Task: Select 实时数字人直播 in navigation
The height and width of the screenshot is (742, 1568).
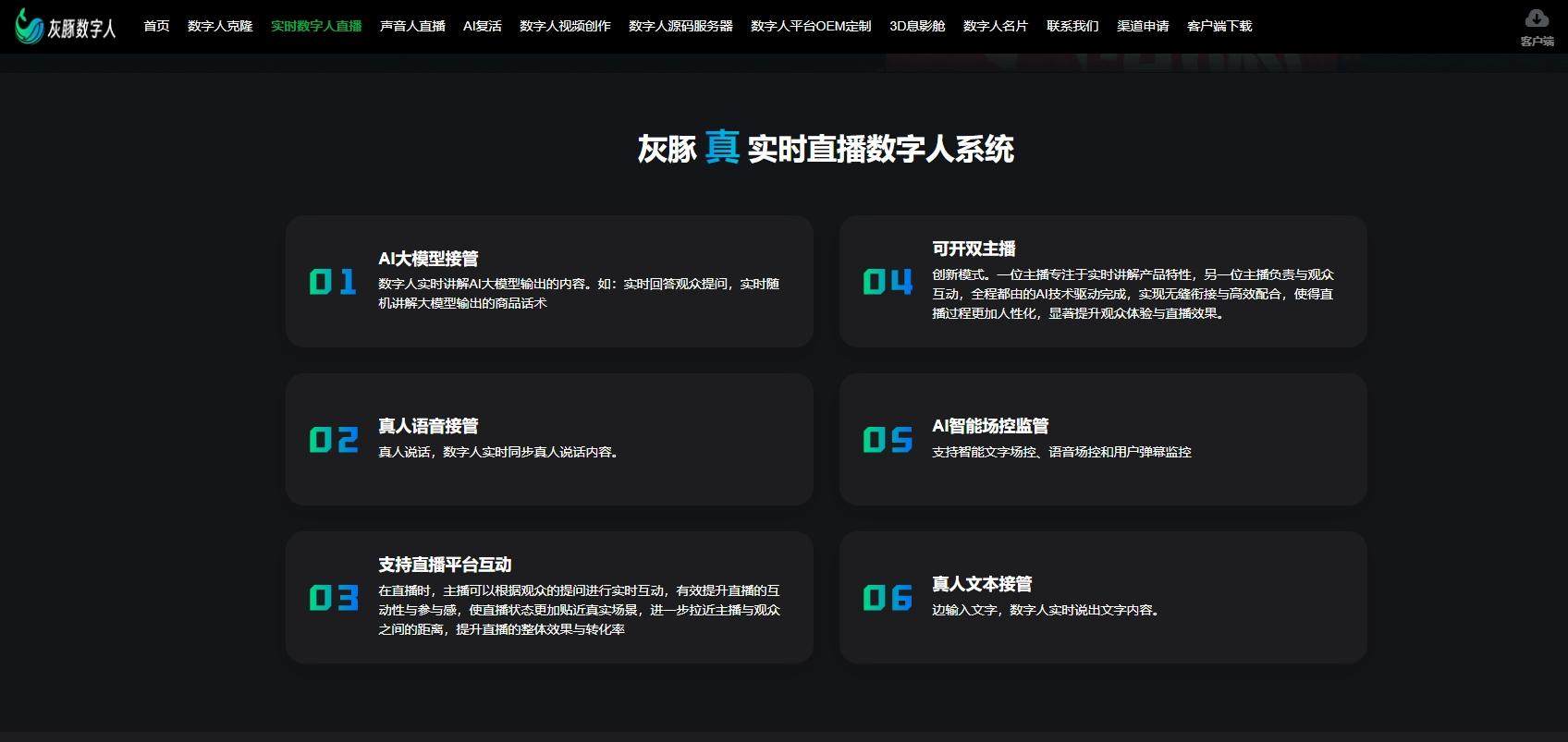Action: (x=316, y=26)
